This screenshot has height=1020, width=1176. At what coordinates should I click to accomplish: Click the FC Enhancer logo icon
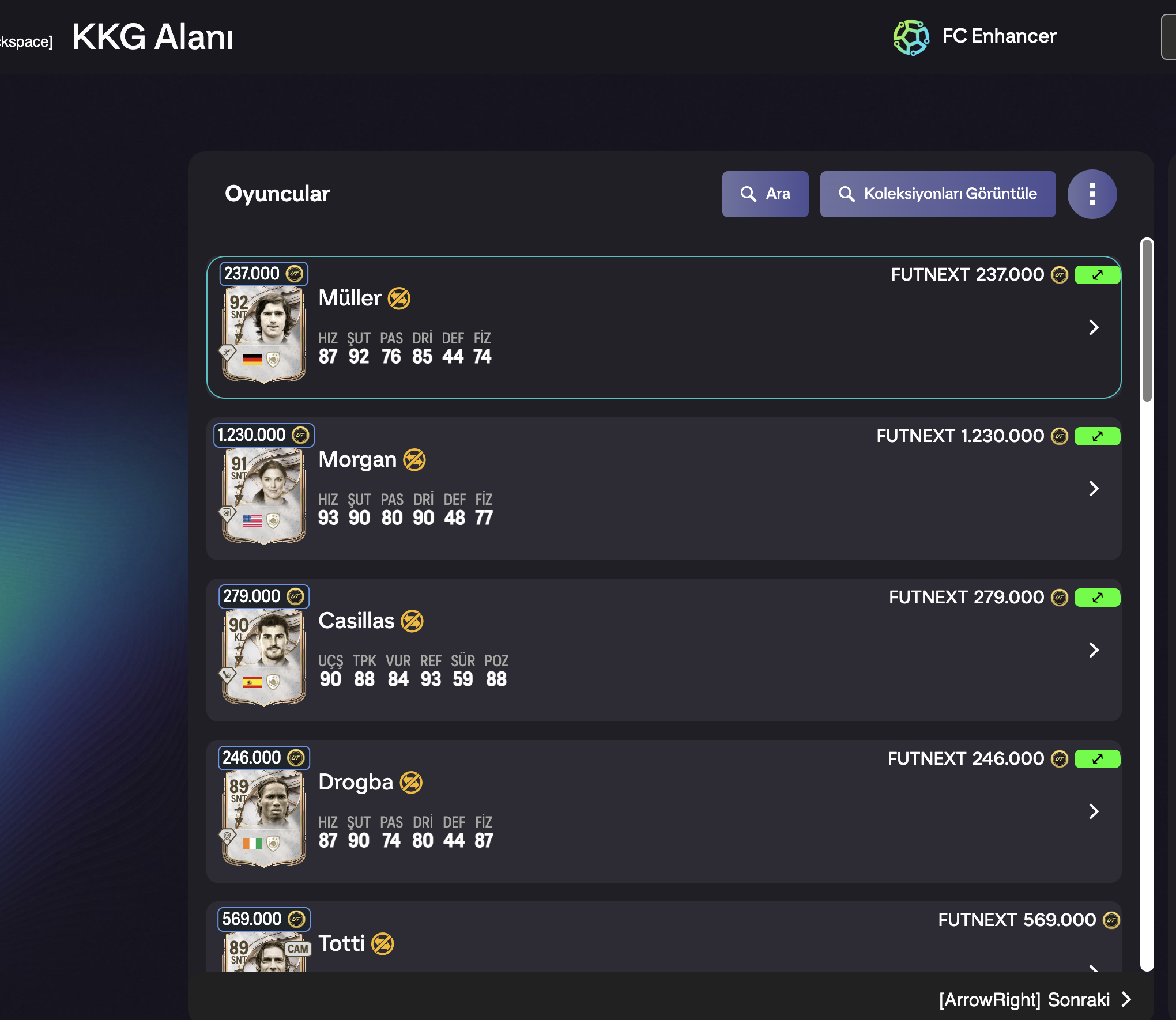click(911, 37)
